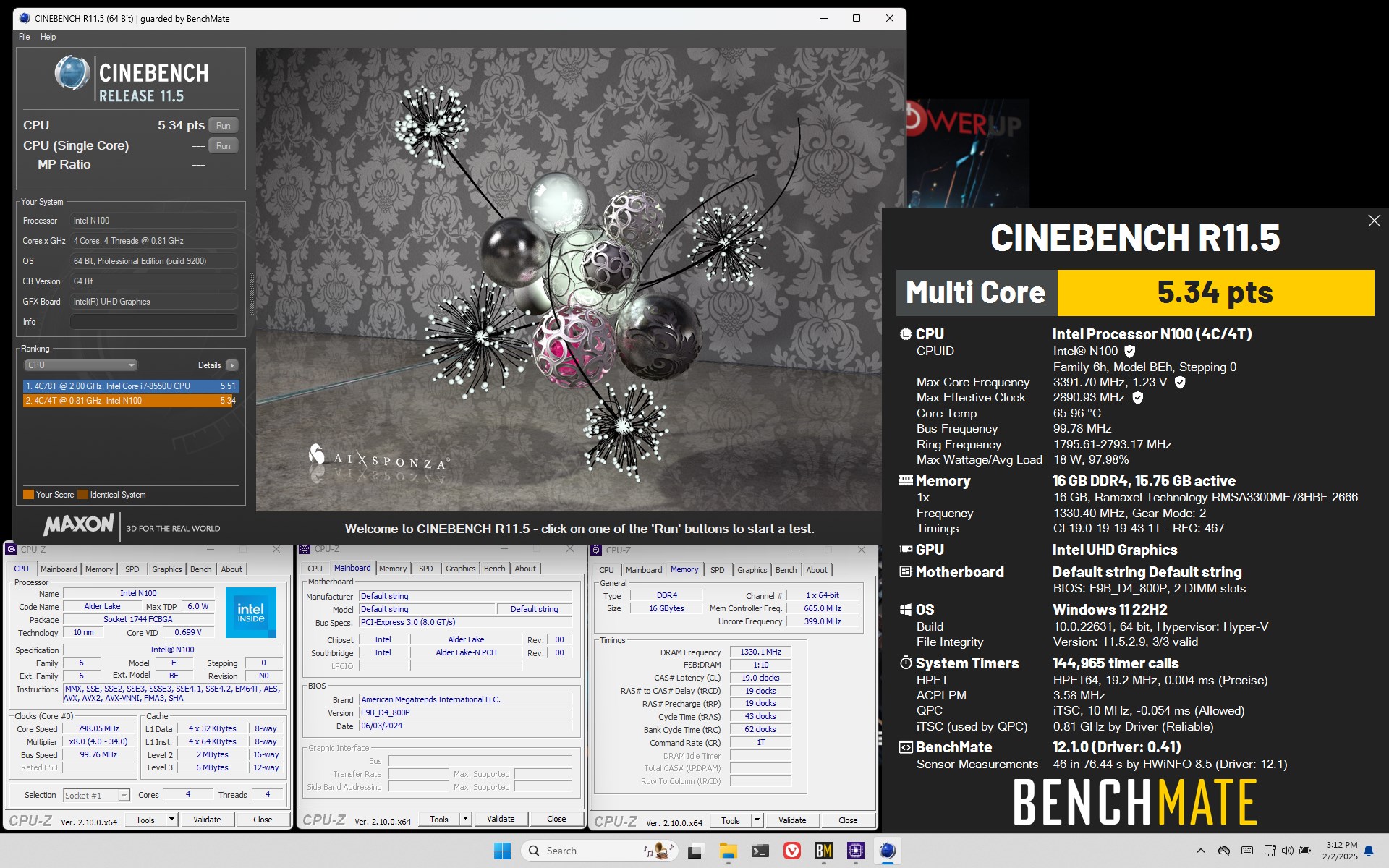This screenshot has width=1389, height=868.
Task: Click the Multiplier value x8.0 (4.0 - 34.0)
Action: 98,742
